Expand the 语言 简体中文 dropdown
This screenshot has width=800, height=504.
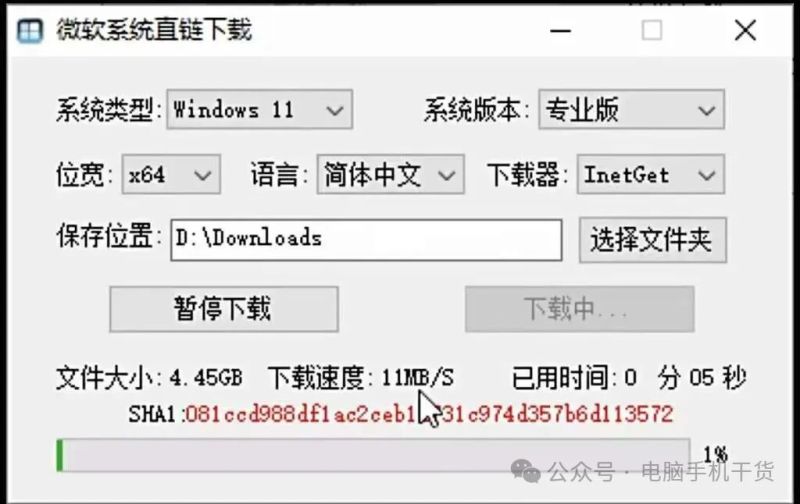pos(390,175)
